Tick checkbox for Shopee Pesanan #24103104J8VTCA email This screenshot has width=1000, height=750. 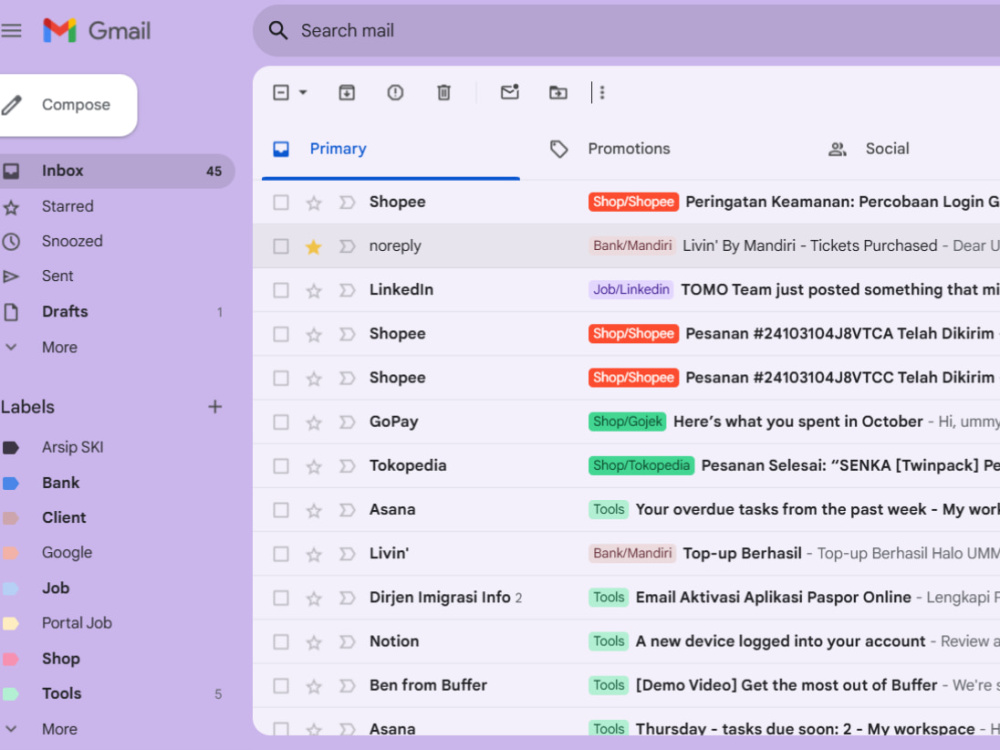click(x=281, y=334)
